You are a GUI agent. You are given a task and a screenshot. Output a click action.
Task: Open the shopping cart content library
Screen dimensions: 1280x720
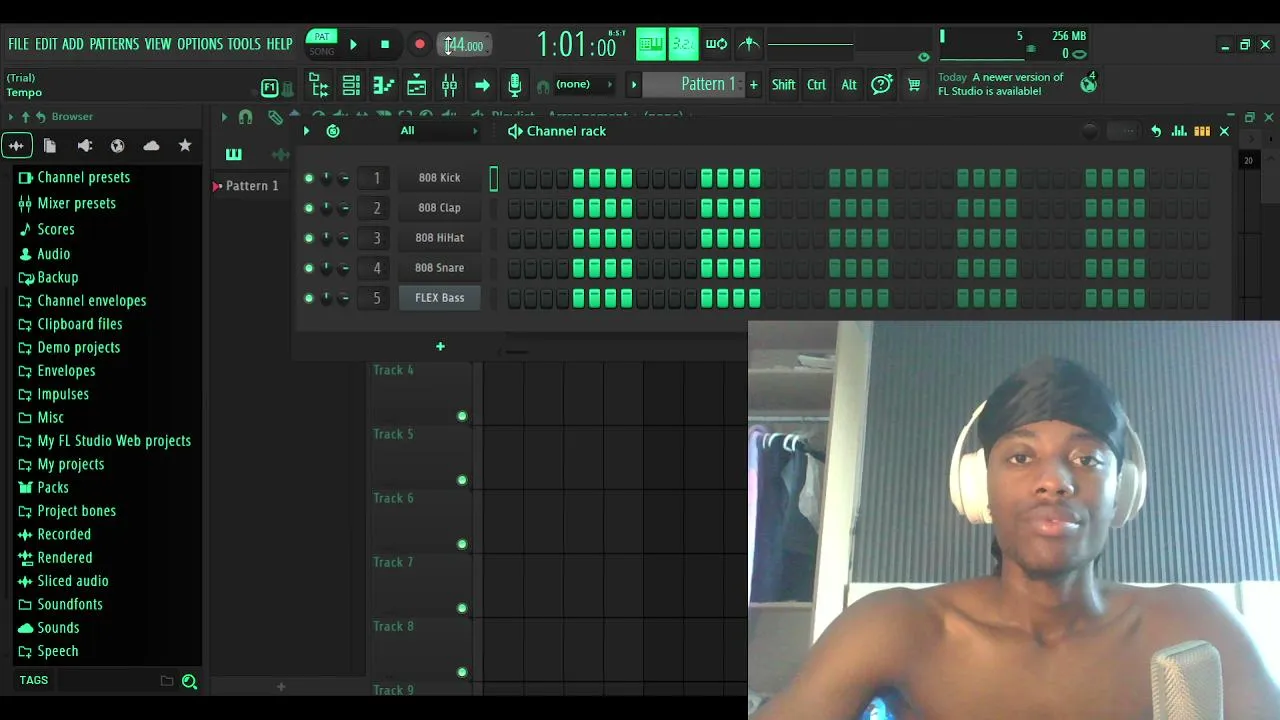point(914,85)
